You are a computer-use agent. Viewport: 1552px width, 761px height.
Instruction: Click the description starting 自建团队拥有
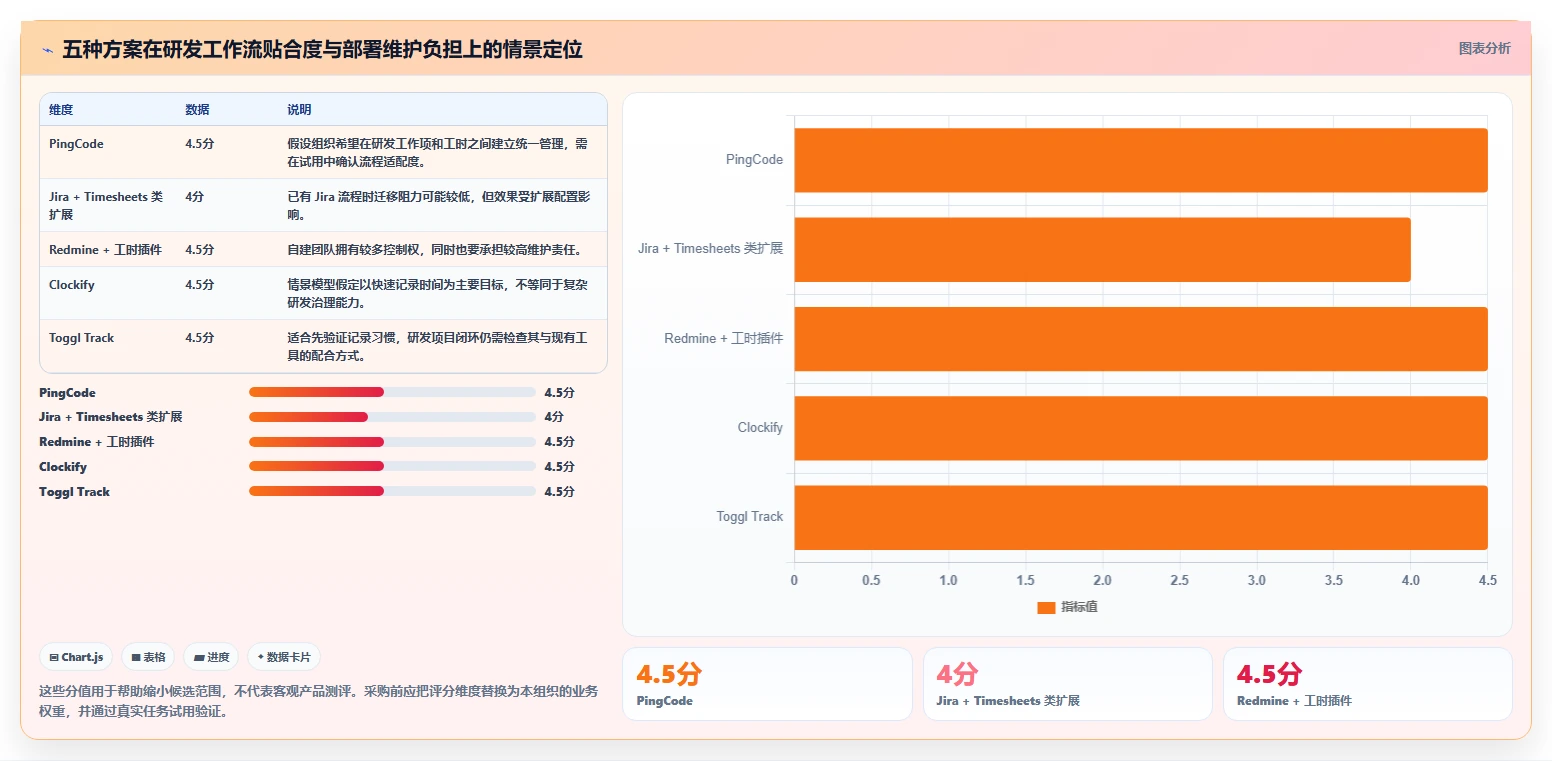tap(434, 250)
